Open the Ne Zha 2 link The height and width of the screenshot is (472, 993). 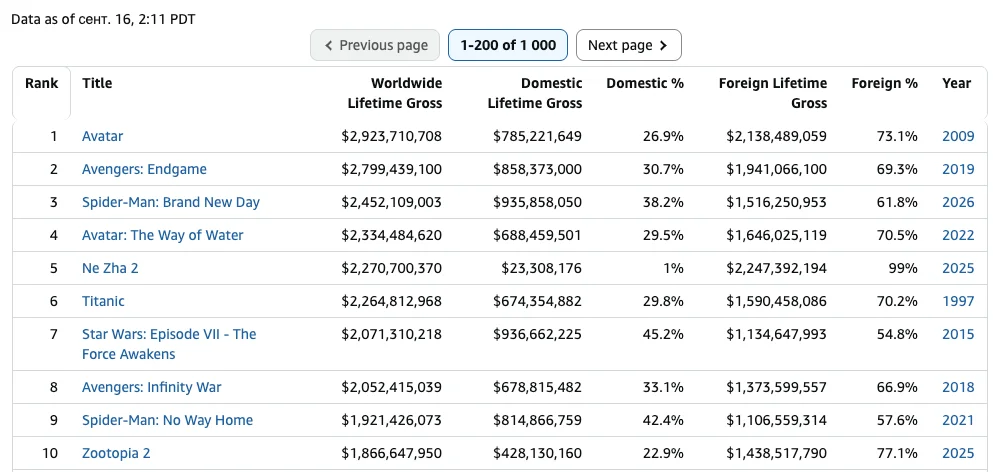pos(110,268)
